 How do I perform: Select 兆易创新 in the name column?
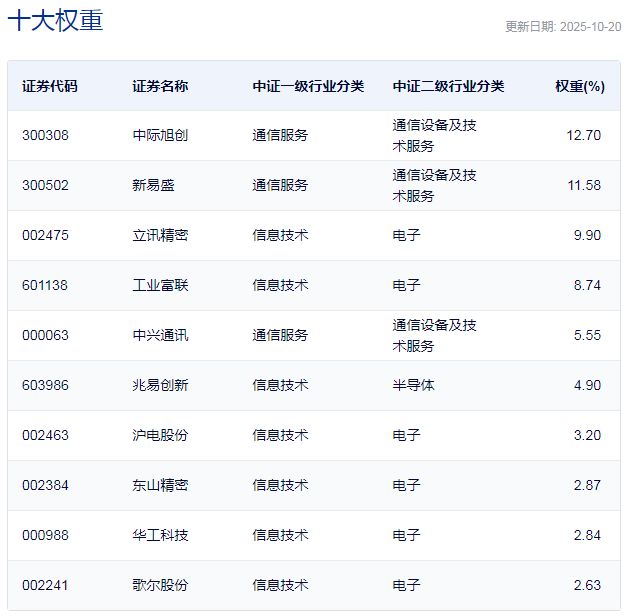[160, 385]
